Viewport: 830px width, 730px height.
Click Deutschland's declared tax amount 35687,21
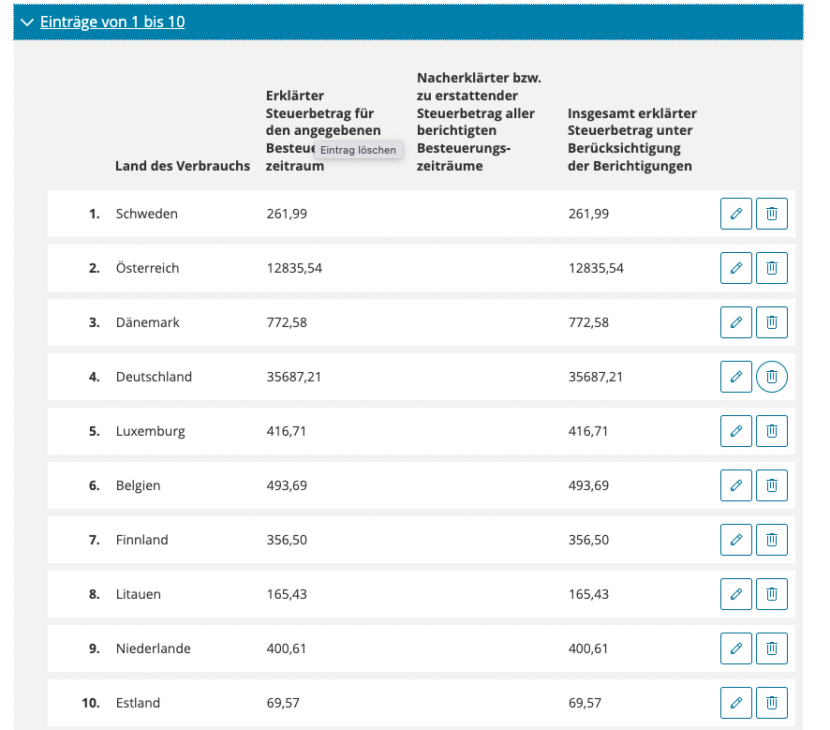293,377
